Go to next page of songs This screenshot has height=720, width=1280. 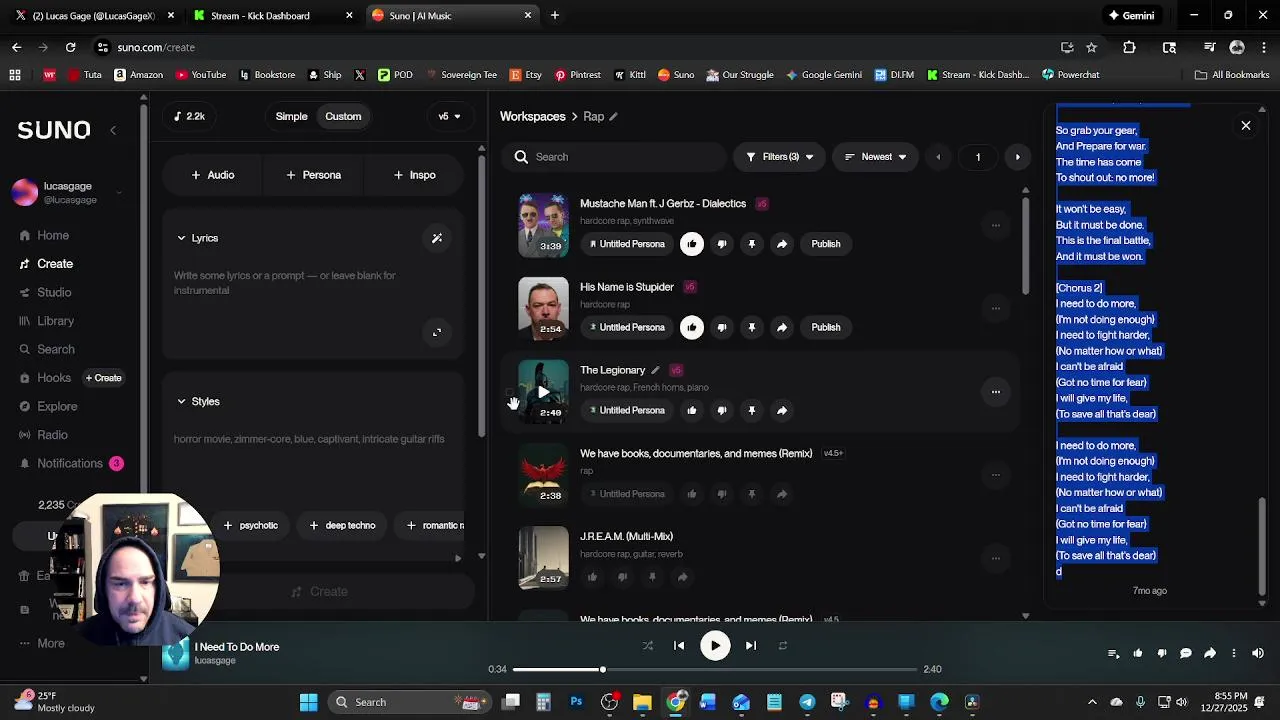[1018, 157]
